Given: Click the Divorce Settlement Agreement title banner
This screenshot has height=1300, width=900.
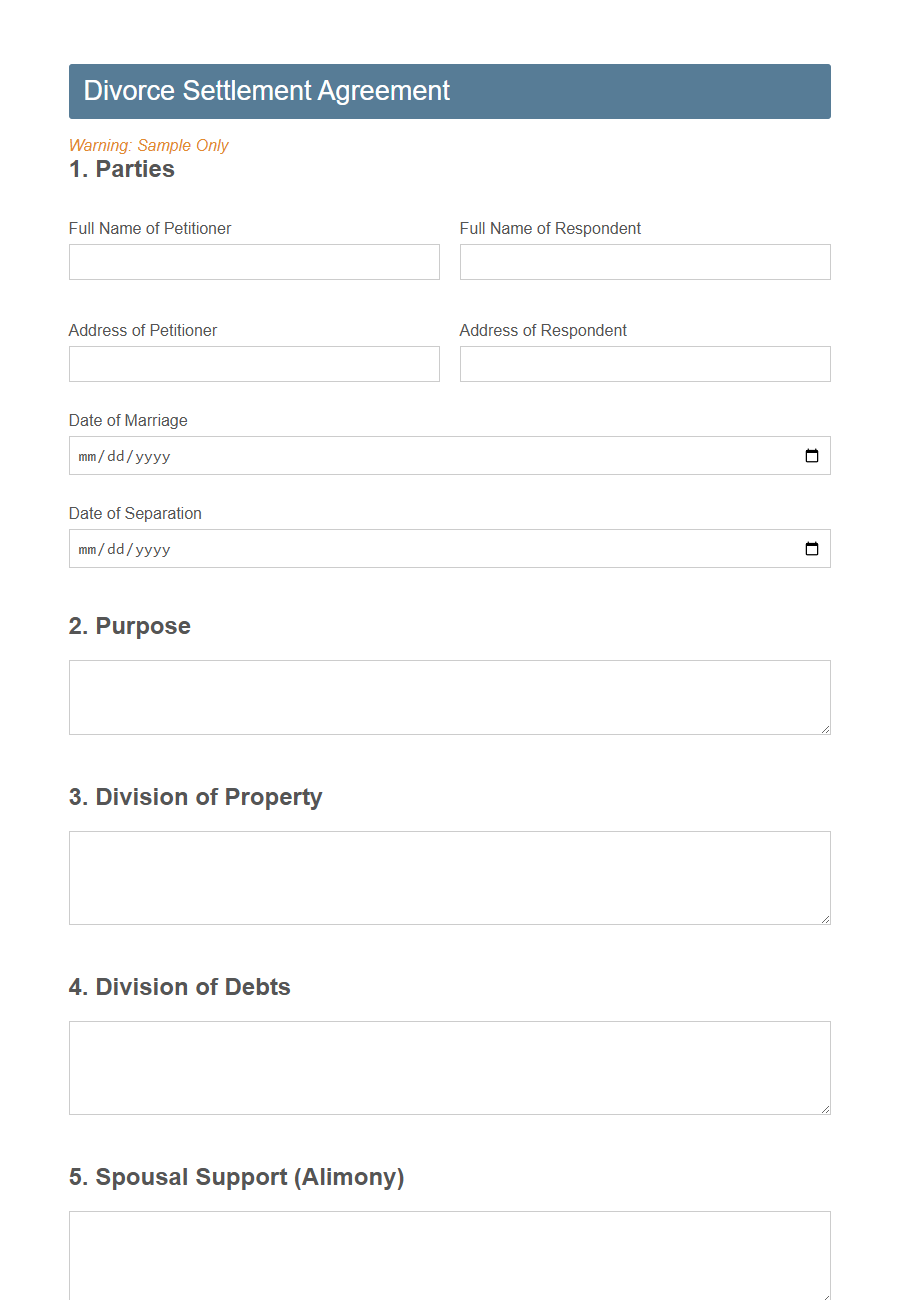Looking at the screenshot, I should (x=449, y=91).
